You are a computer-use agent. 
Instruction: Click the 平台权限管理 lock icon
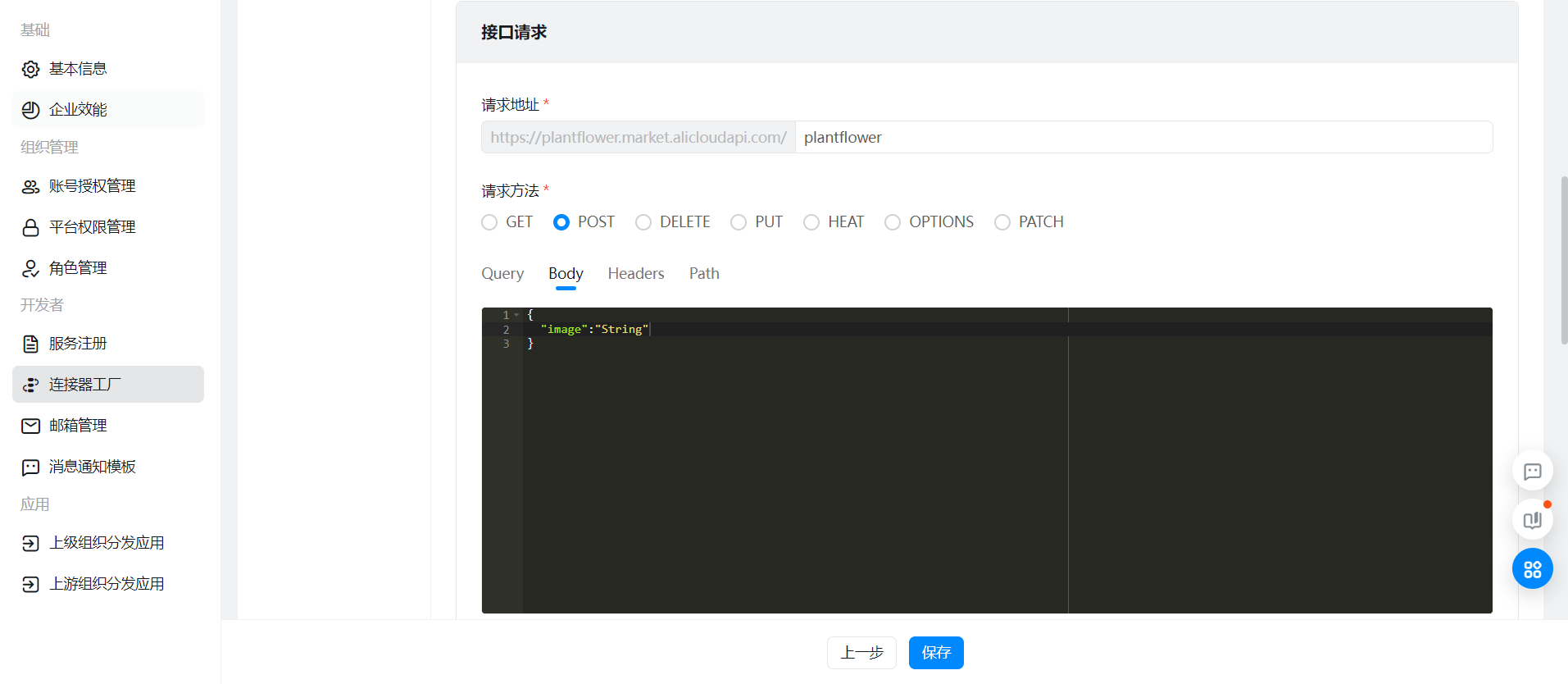(x=30, y=227)
